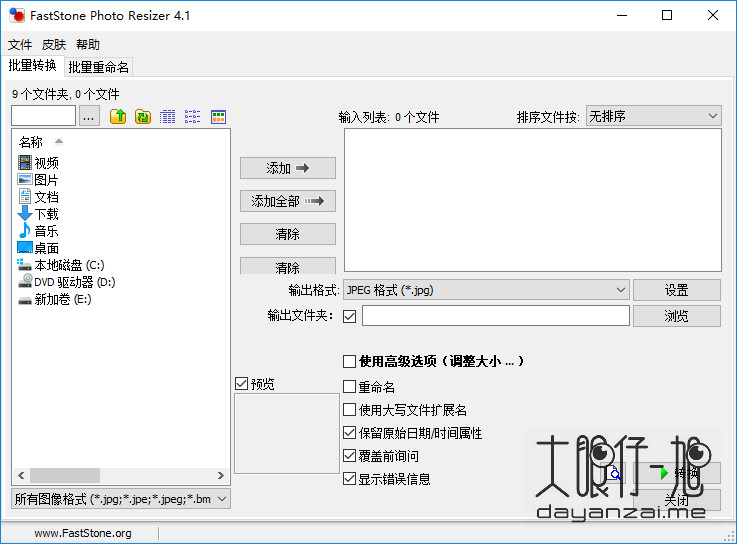Screen dimensions: 737x544
Task: Uncheck 显示错误信息 option
Action: click(349, 479)
